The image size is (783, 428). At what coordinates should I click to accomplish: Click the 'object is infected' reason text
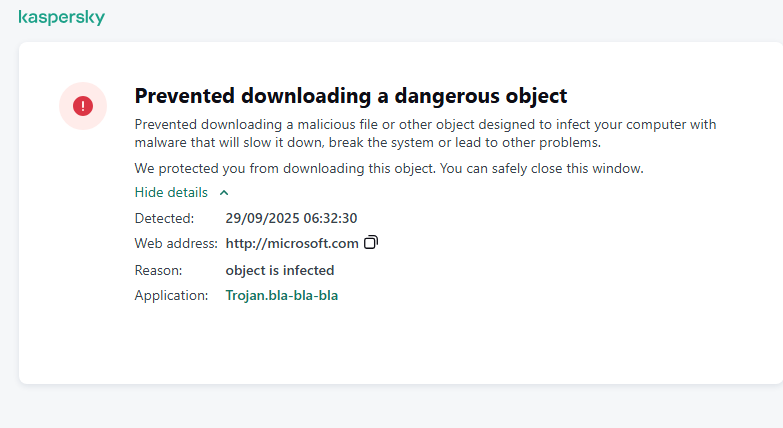tap(280, 270)
